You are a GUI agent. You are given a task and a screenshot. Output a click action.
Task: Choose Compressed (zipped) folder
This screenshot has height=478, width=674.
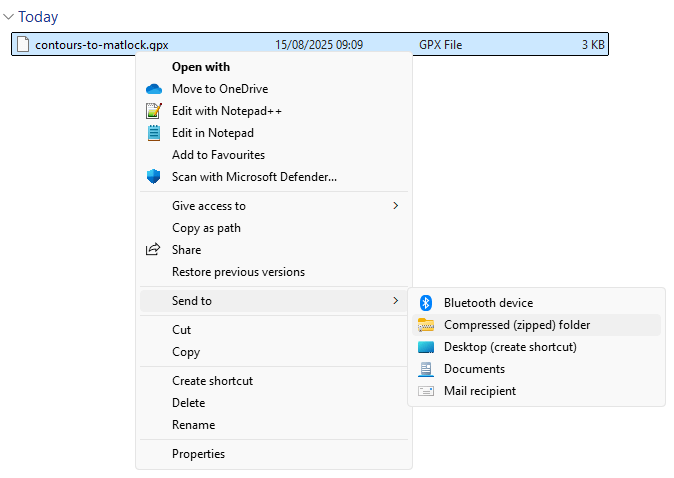click(536, 325)
